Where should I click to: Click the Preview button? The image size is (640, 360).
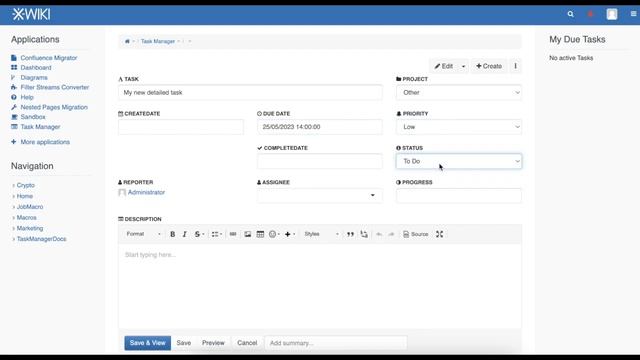click(213, 343)
